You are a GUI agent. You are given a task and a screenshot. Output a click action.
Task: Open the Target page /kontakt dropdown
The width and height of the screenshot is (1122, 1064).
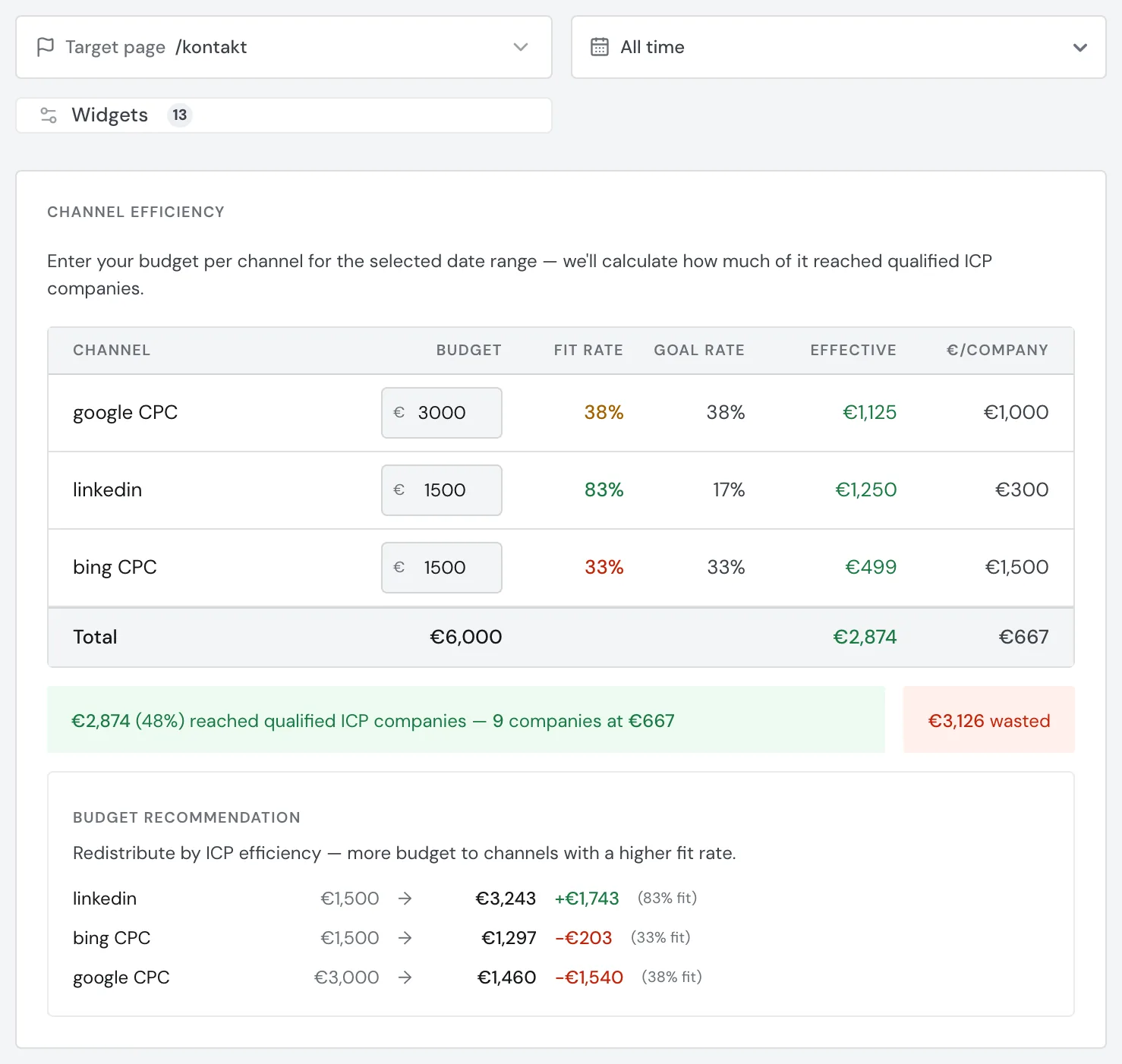point(284,47)
